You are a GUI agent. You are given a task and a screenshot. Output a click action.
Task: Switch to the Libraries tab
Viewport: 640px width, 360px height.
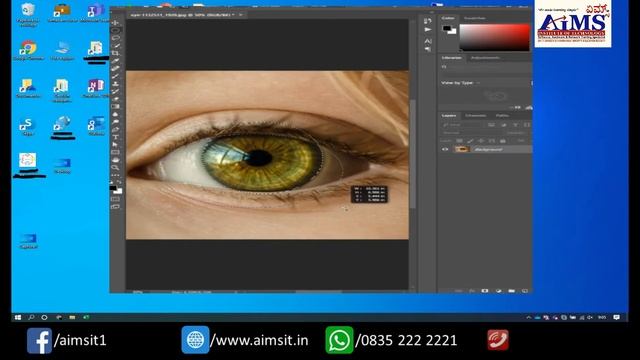coord(451,58)
